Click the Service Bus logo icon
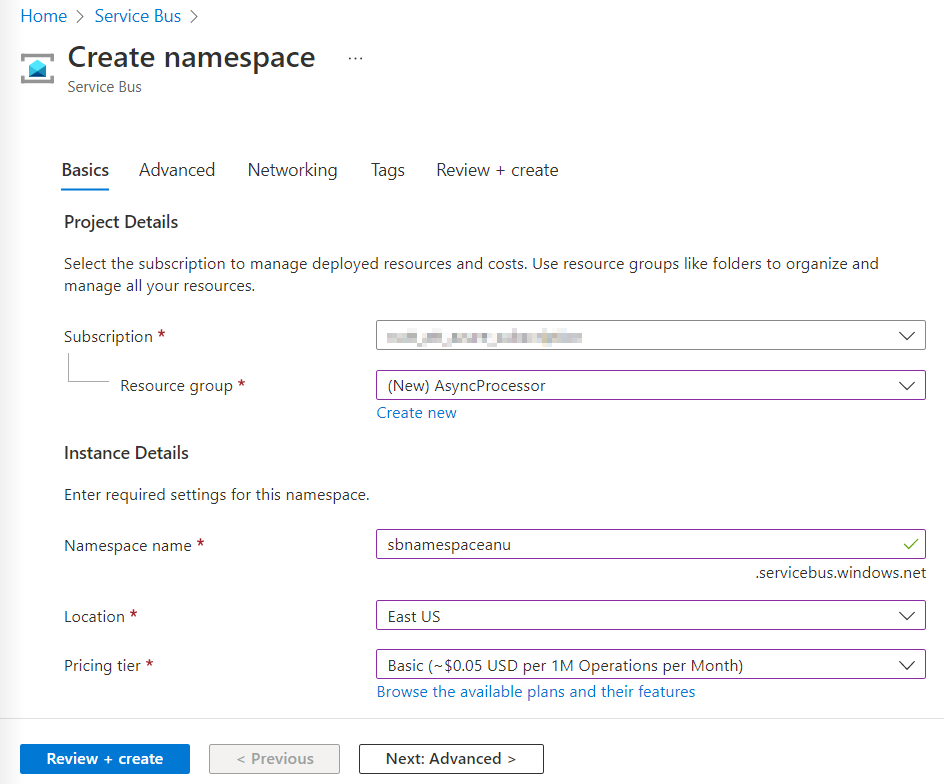 pos(36,67)
